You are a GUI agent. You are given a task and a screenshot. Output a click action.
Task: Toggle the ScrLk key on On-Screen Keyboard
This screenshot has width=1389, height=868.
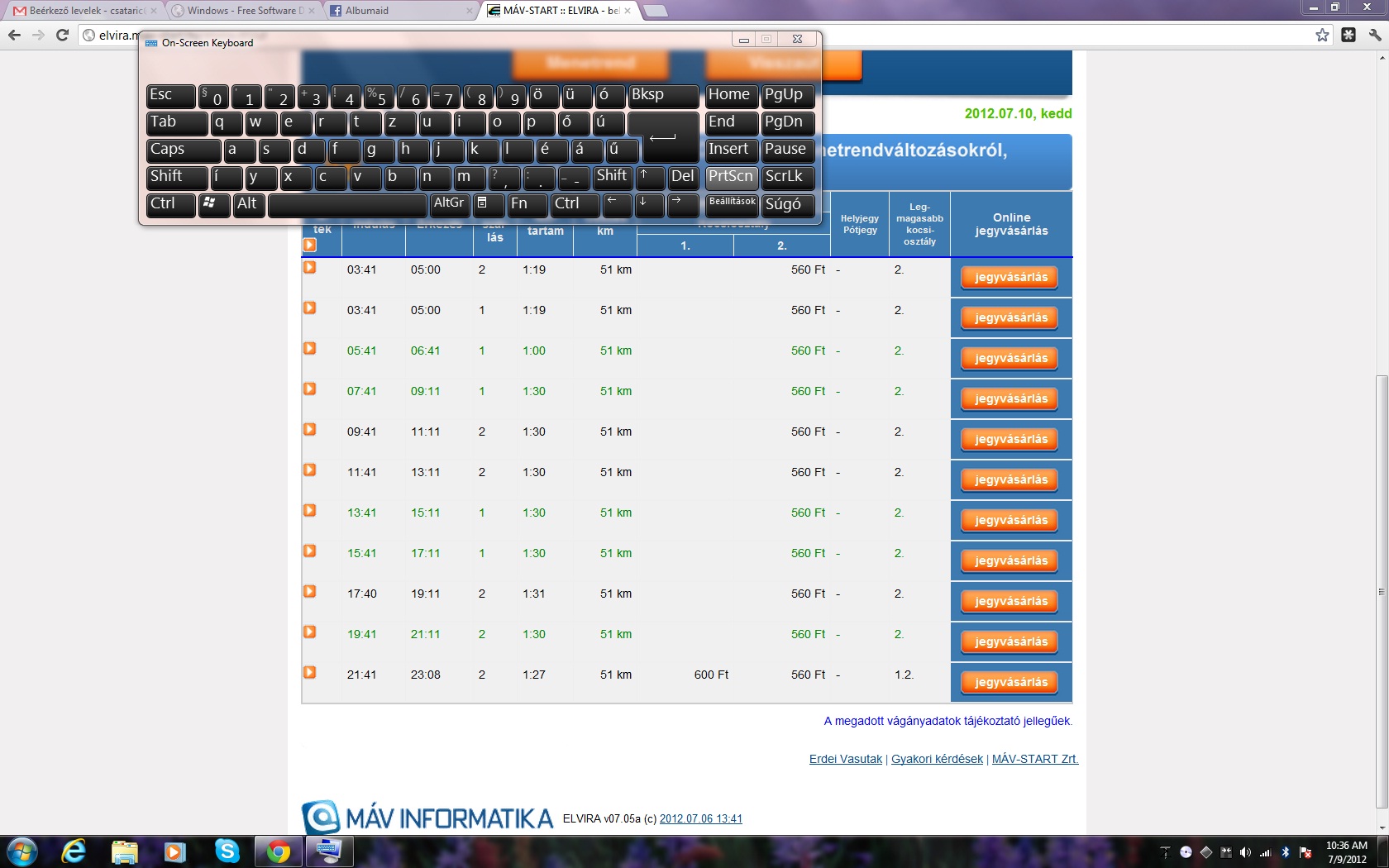coord(788,177)
